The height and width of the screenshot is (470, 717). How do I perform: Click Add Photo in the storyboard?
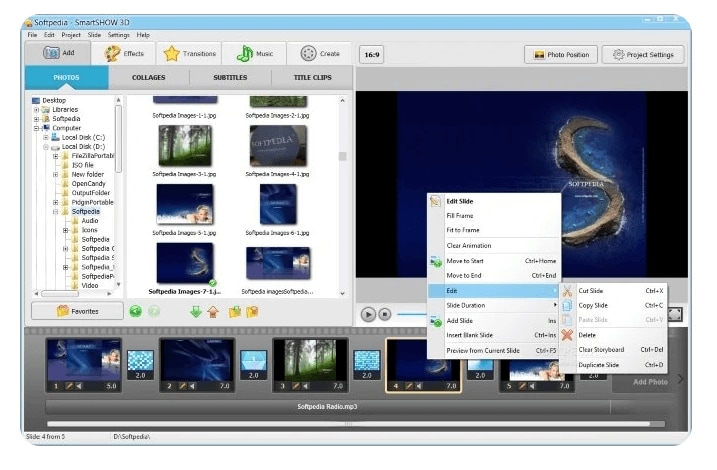(650, 382)
